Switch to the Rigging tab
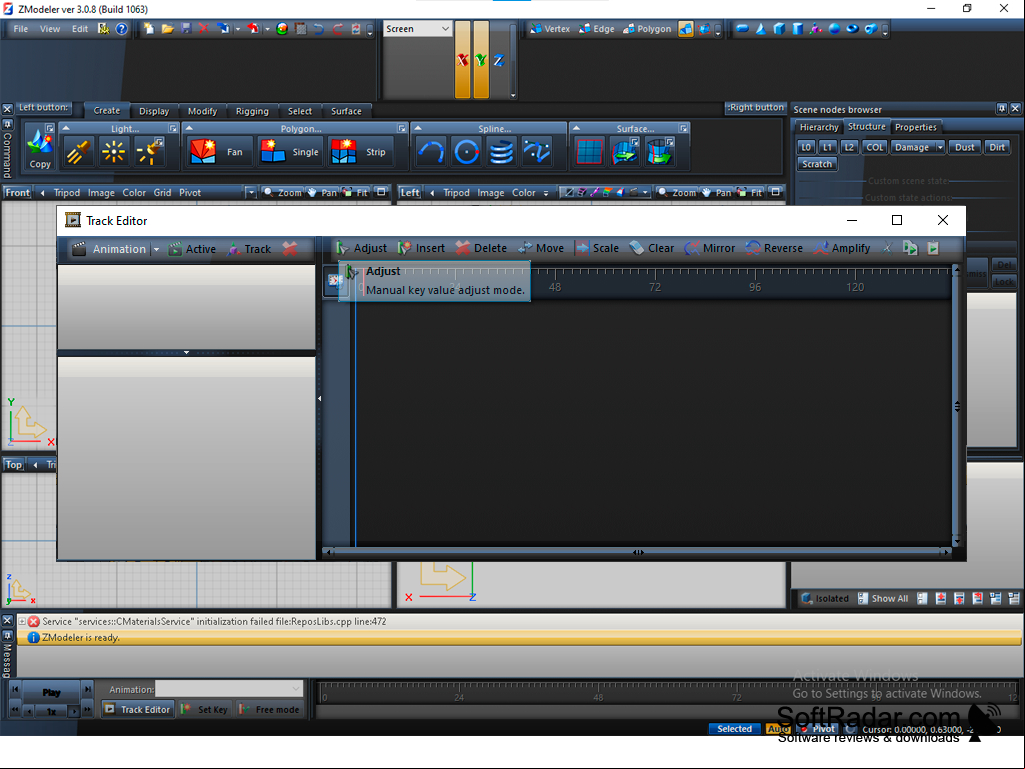 click(252, 111)
